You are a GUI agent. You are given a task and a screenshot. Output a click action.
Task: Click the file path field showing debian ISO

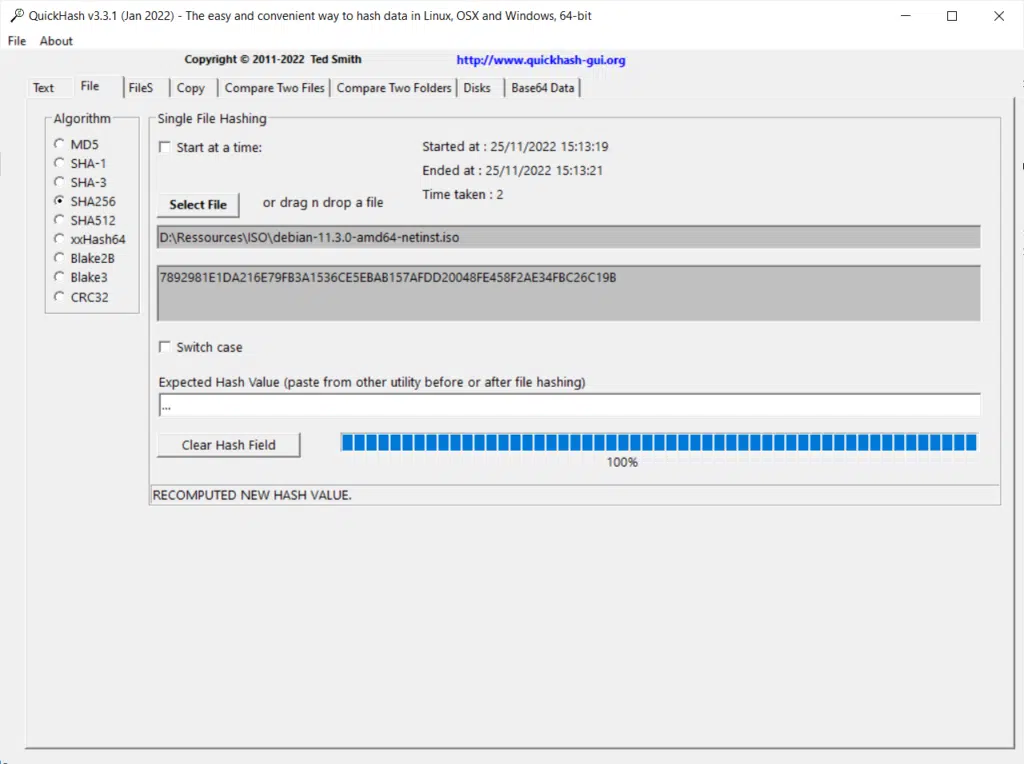[568, 237]
